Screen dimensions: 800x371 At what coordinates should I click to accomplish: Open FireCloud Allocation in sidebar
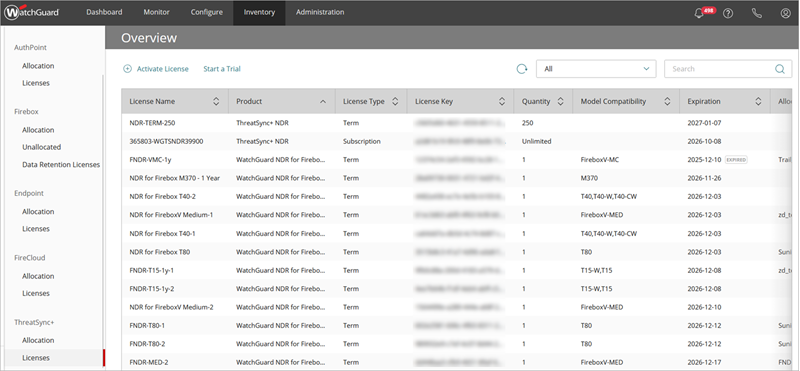[38, 276]
